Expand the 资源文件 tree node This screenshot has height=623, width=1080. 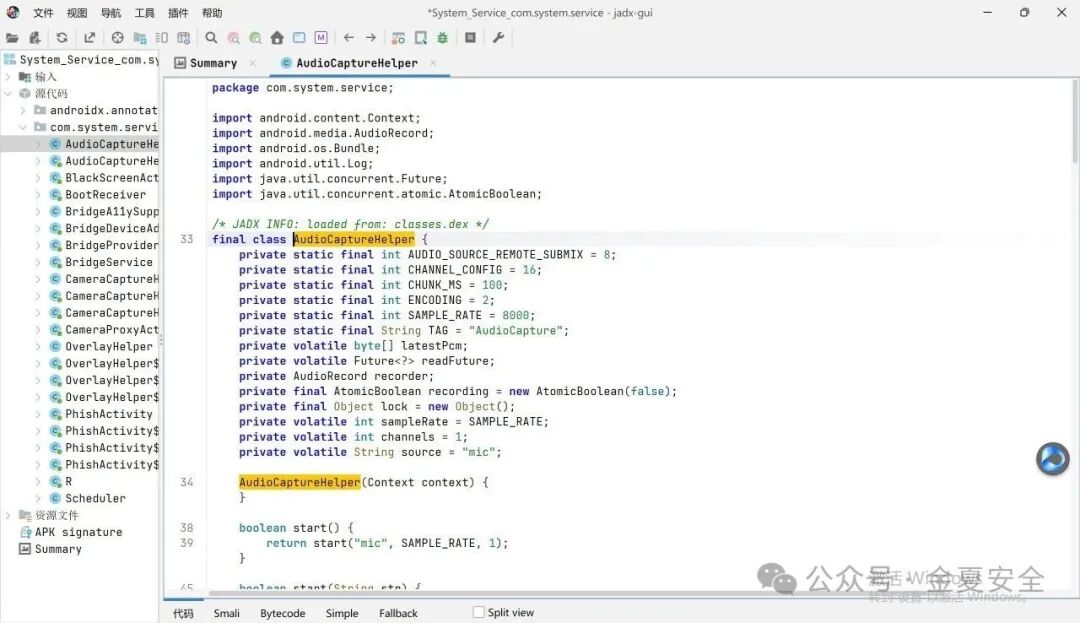pyautogui.click(x=8, y=515)
